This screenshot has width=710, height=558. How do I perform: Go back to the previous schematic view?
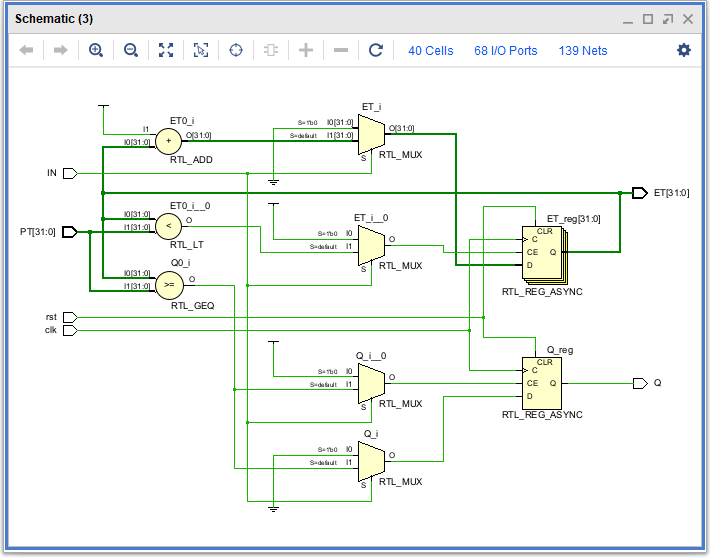(x=27, y=50)
